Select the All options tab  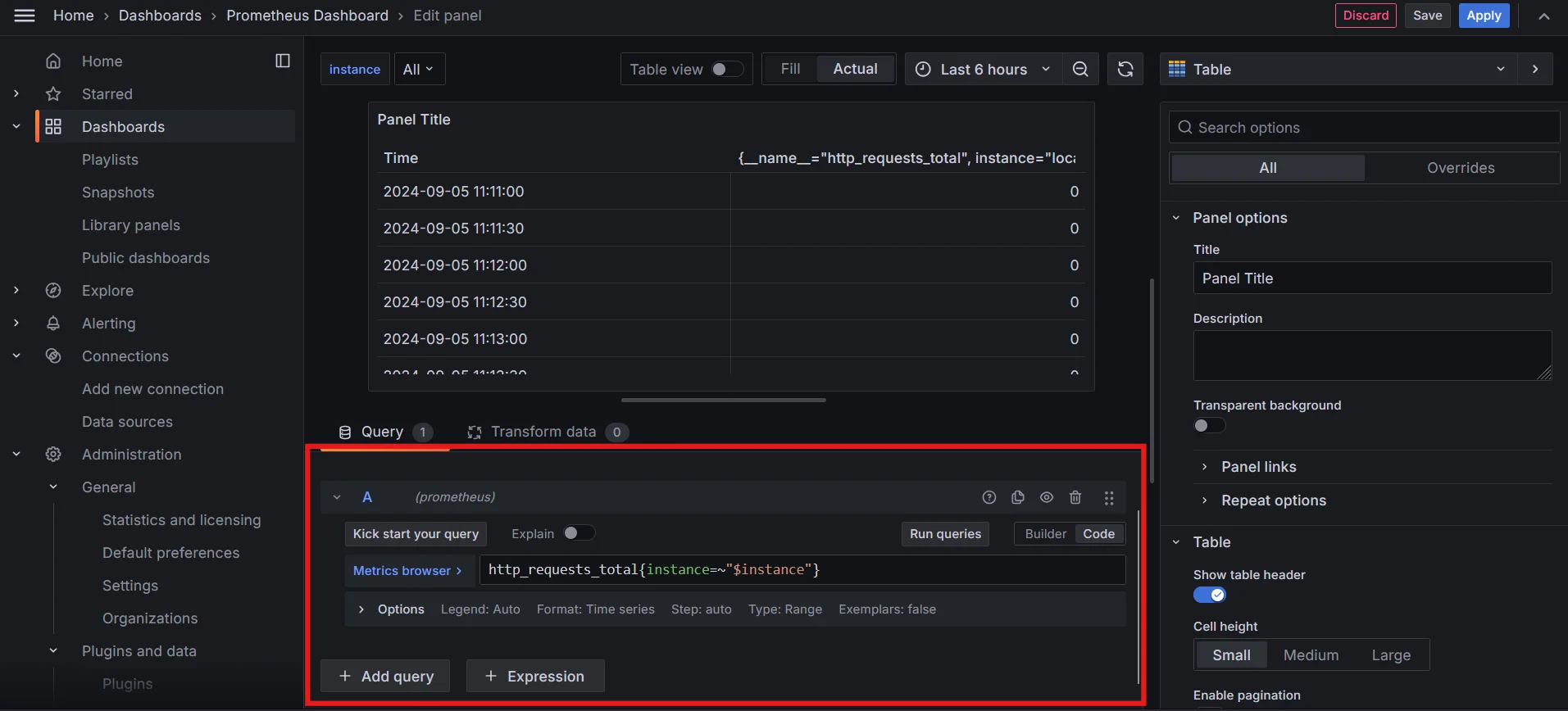click(1268, 168)
